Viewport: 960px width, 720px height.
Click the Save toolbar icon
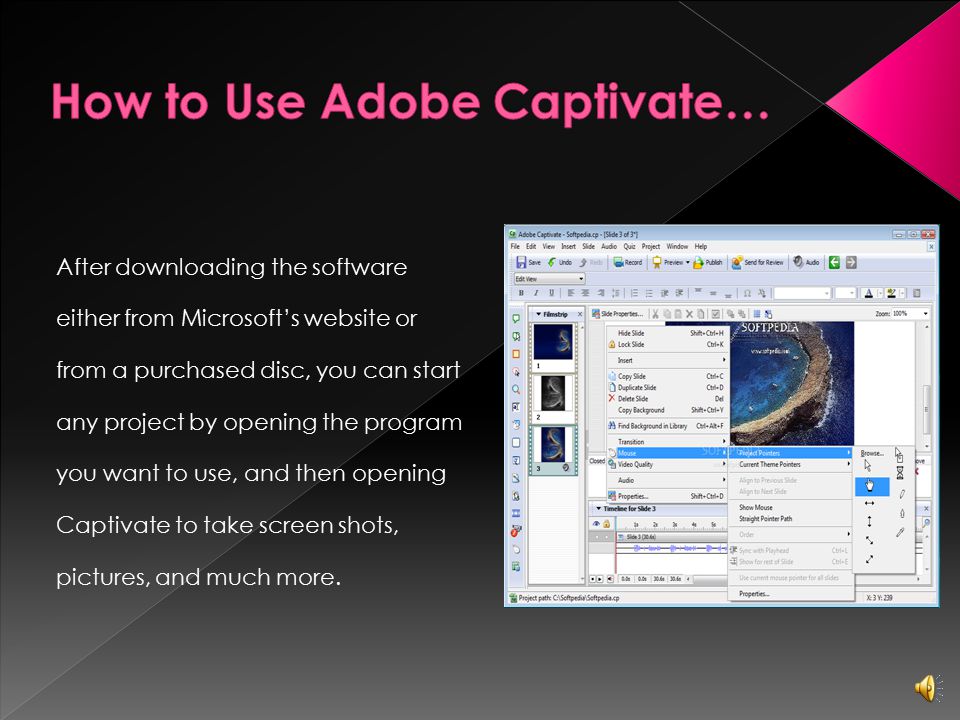pyautogui.click(x=521, y=262)
